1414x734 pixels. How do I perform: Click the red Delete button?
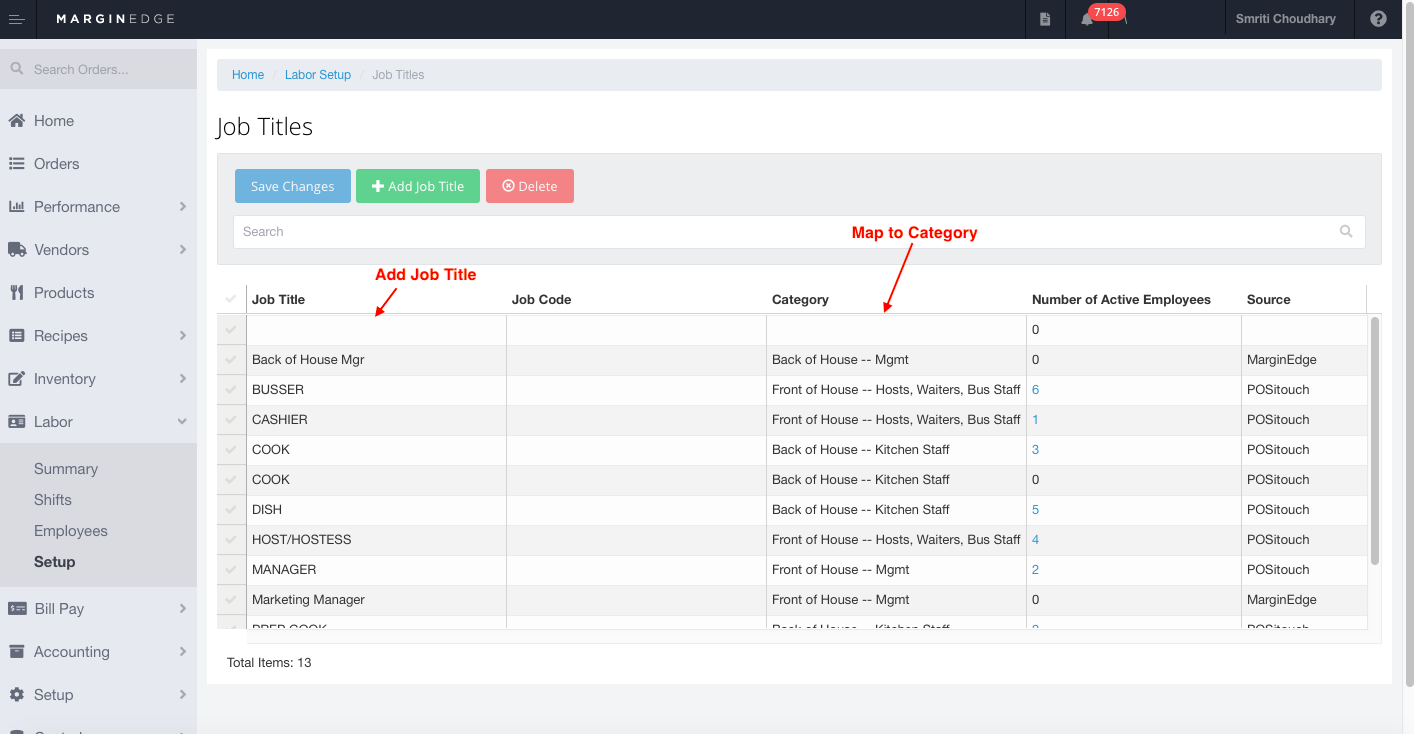(x=530, y=186)
